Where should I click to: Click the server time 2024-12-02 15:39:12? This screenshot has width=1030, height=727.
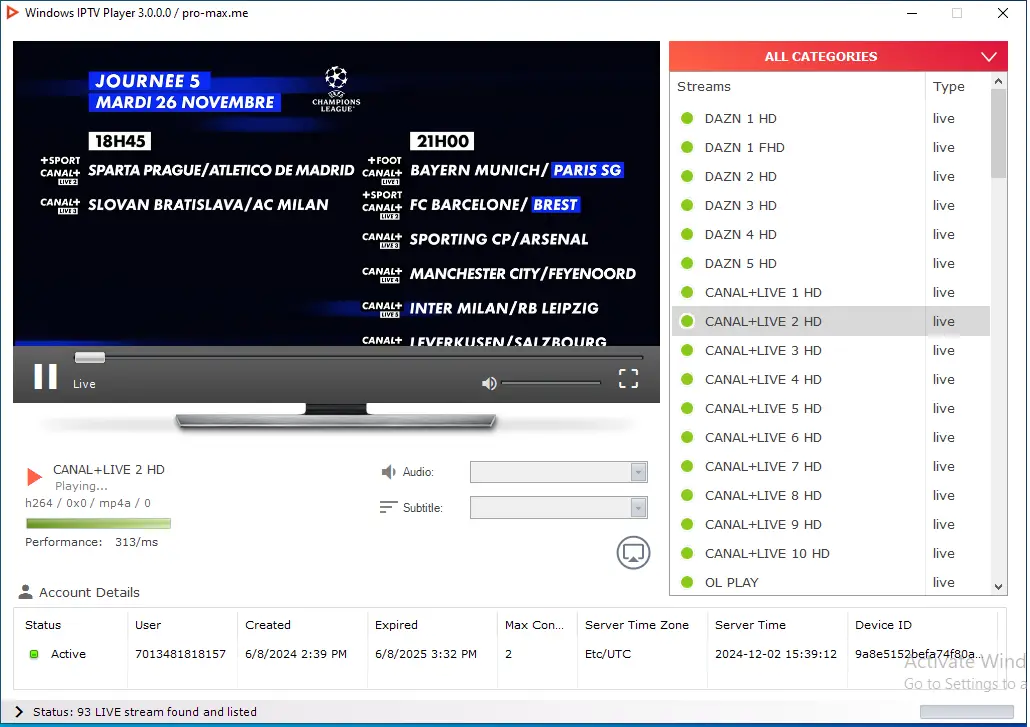pyautogui.click(x=776, y=654)
